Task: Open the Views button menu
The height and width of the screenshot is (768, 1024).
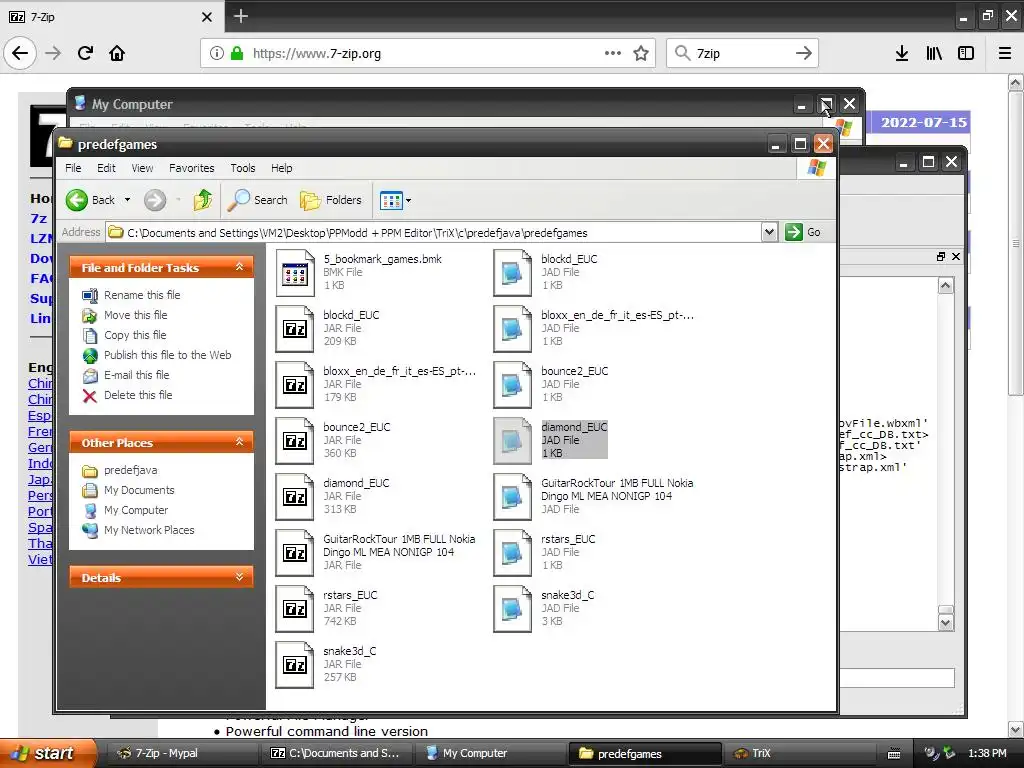Action: [395, 200]
